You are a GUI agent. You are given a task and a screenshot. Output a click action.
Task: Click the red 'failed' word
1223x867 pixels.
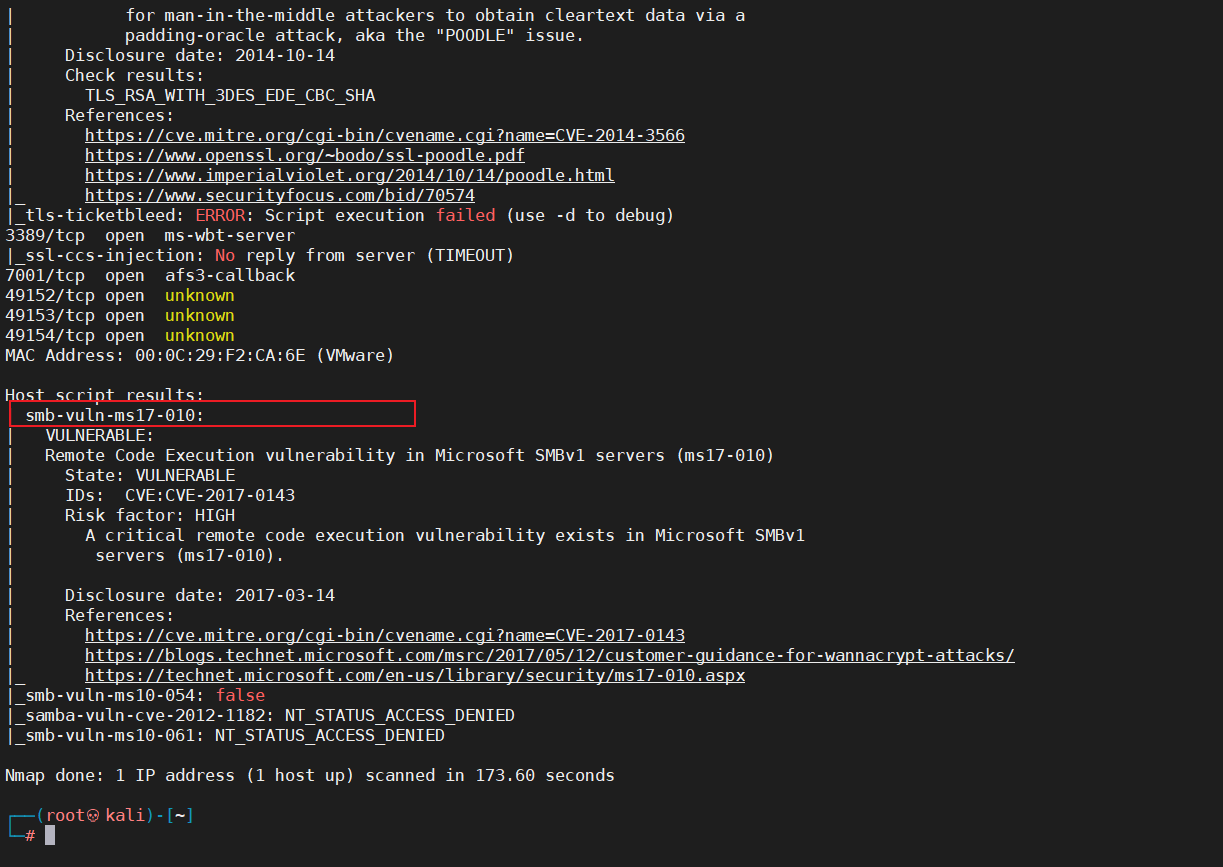(x=465, y=215)
